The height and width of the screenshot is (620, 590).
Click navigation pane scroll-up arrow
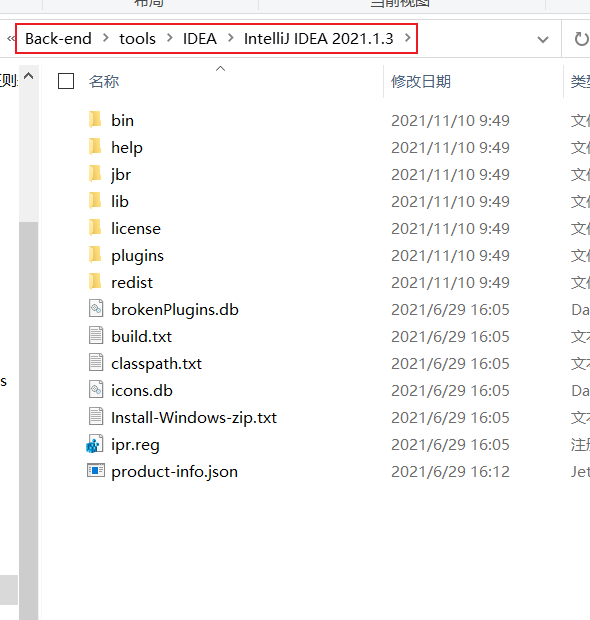point(28,76)
